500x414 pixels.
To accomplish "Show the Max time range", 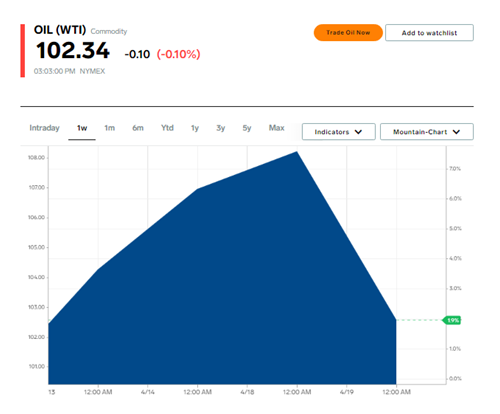I will click(x=277, y=128).
